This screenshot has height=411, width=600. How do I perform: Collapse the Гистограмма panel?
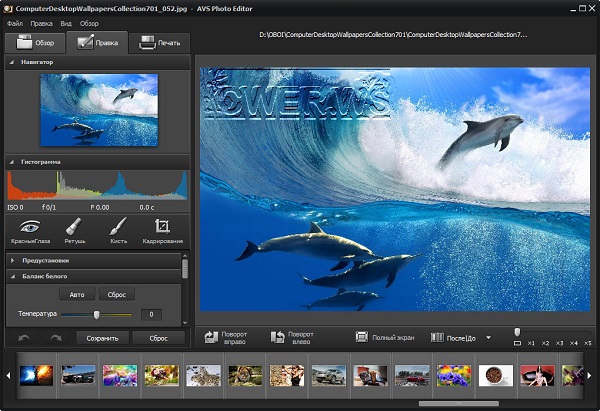(x=11, y=161)
